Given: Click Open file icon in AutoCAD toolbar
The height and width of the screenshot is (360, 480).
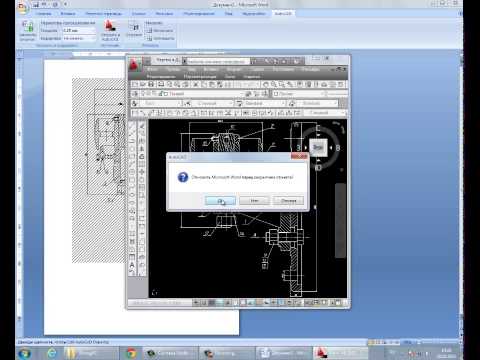Looking at the screenshot, I should (143, 84).
